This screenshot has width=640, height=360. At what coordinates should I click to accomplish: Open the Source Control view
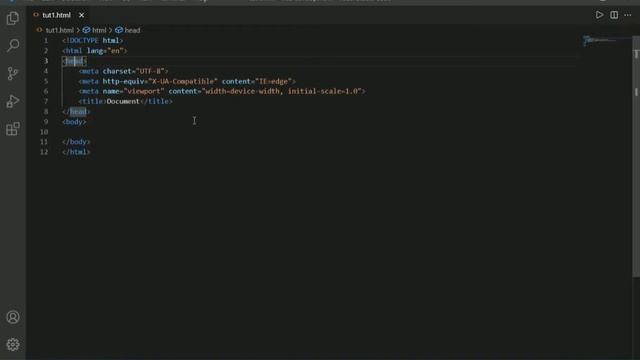(13, 73)
